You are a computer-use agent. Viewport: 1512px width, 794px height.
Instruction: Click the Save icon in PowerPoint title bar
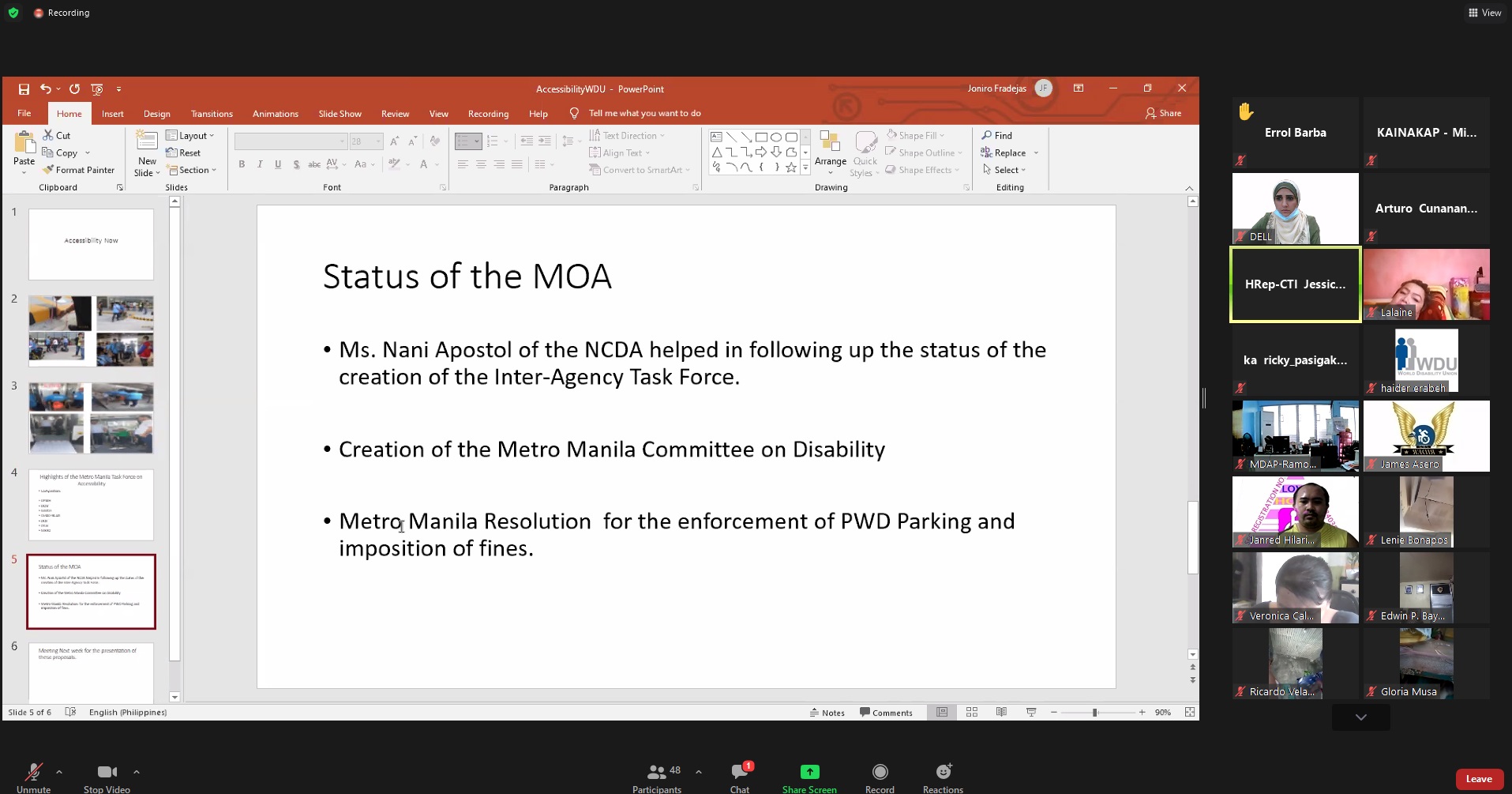(24, 89)
